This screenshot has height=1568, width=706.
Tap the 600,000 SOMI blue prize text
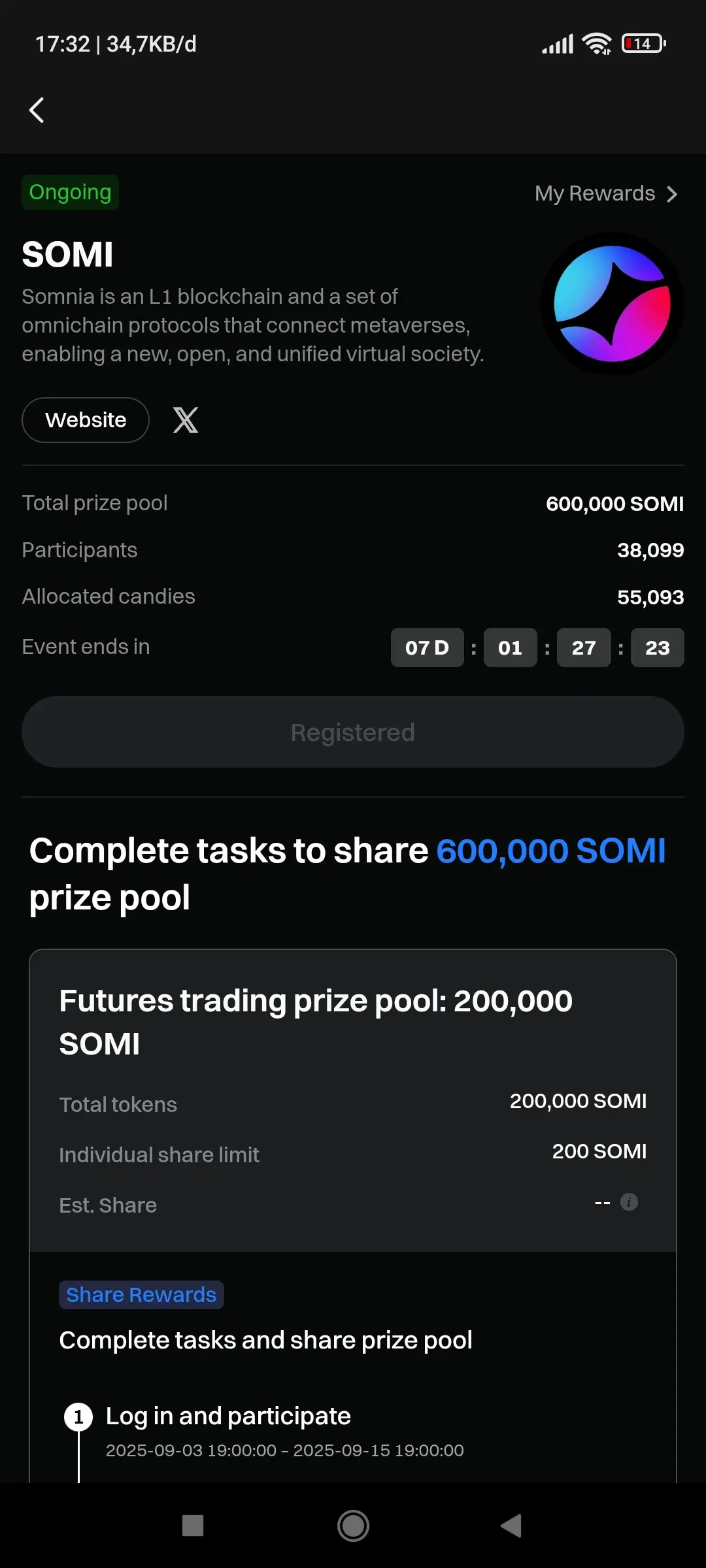click(550, 851)
